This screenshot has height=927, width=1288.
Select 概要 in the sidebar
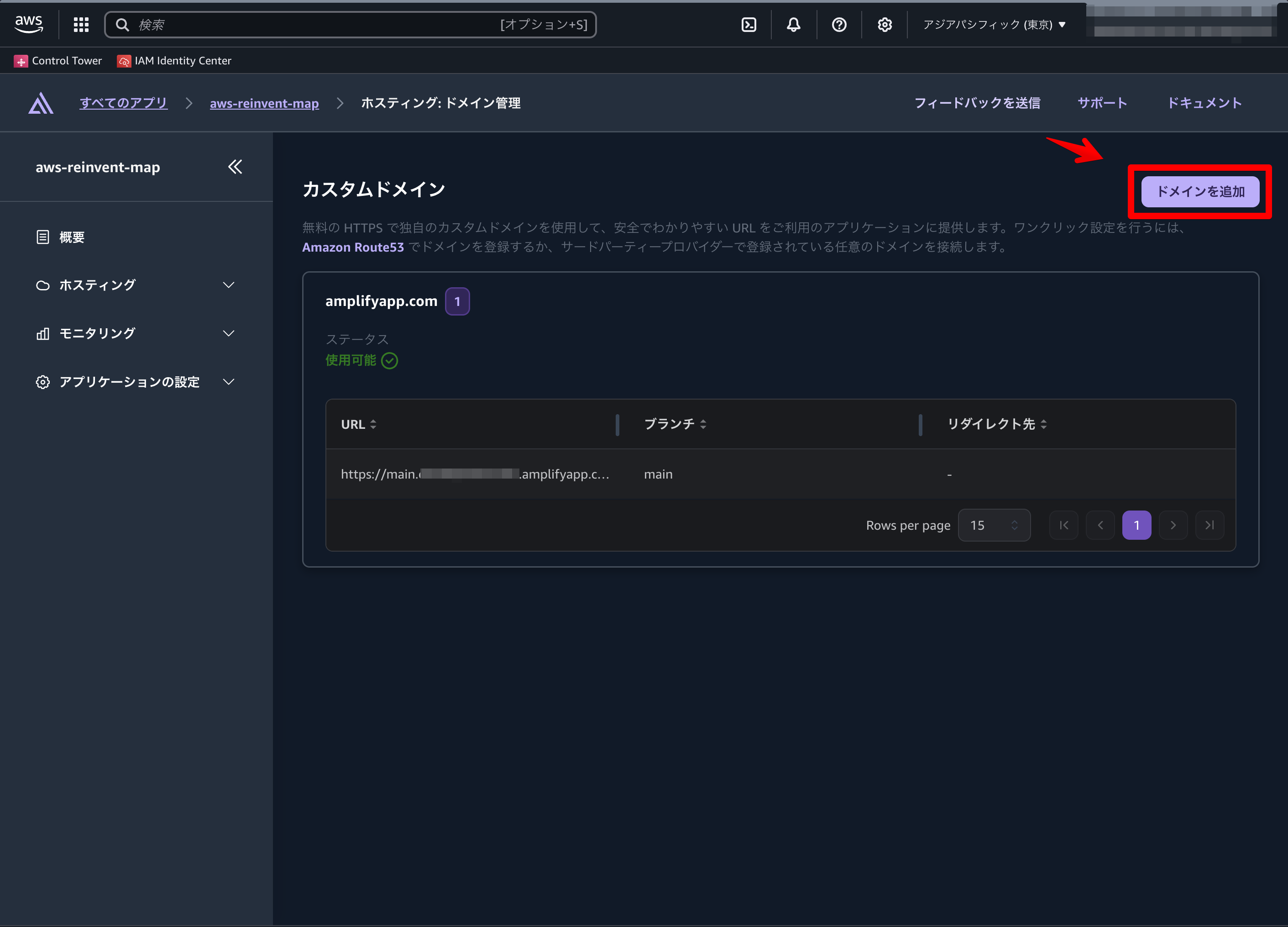[x=72, y=237]
